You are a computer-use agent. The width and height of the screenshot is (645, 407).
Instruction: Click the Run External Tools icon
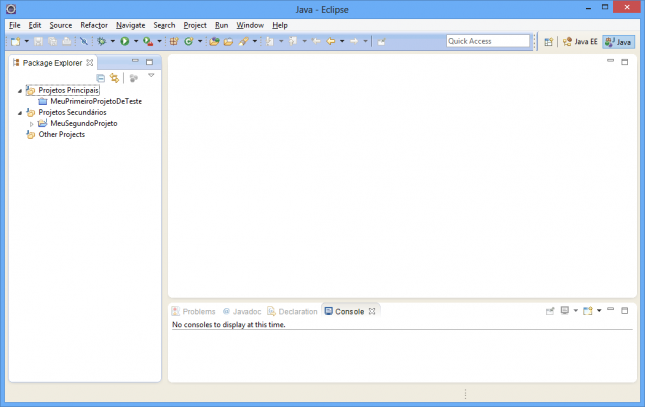point(148,41)
